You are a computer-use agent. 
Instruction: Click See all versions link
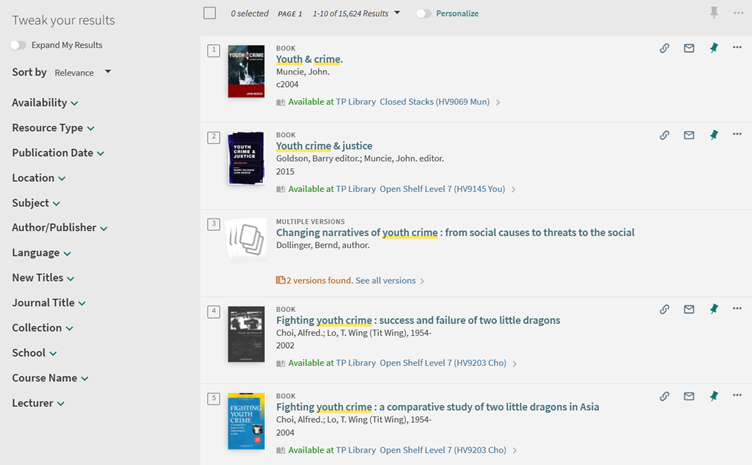pos(386,281)
